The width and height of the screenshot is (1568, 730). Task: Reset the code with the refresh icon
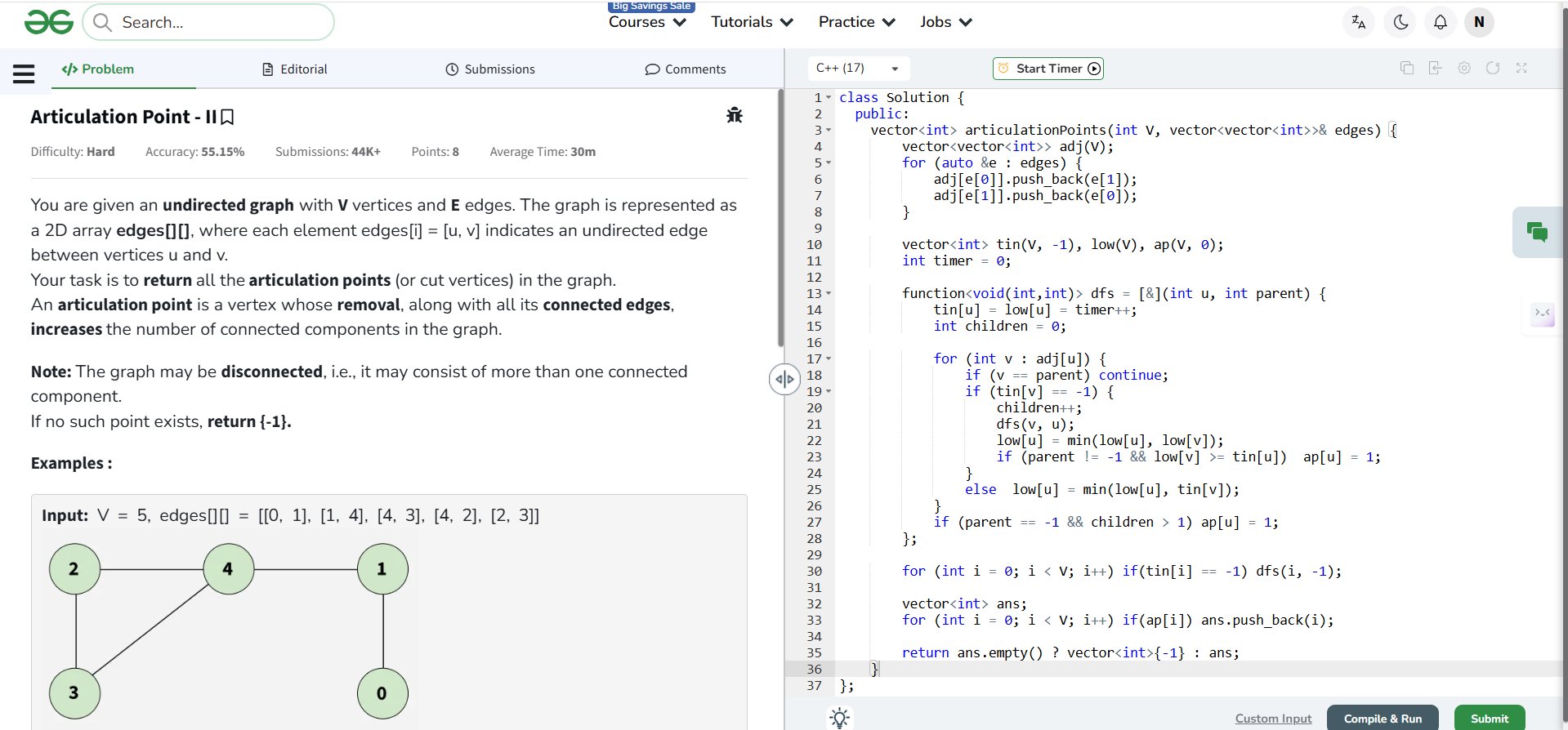1492,69
